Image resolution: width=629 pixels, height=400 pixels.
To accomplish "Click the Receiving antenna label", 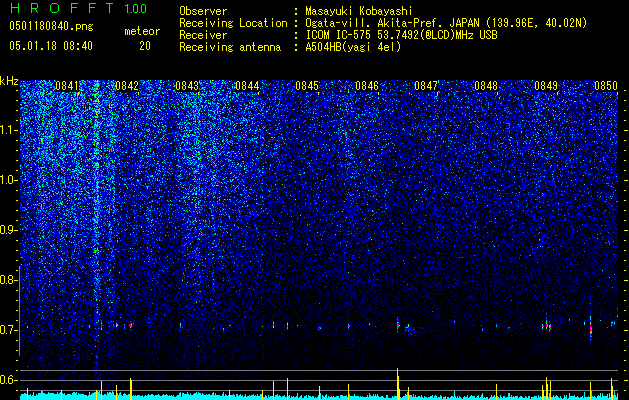I will click(230, 47).
